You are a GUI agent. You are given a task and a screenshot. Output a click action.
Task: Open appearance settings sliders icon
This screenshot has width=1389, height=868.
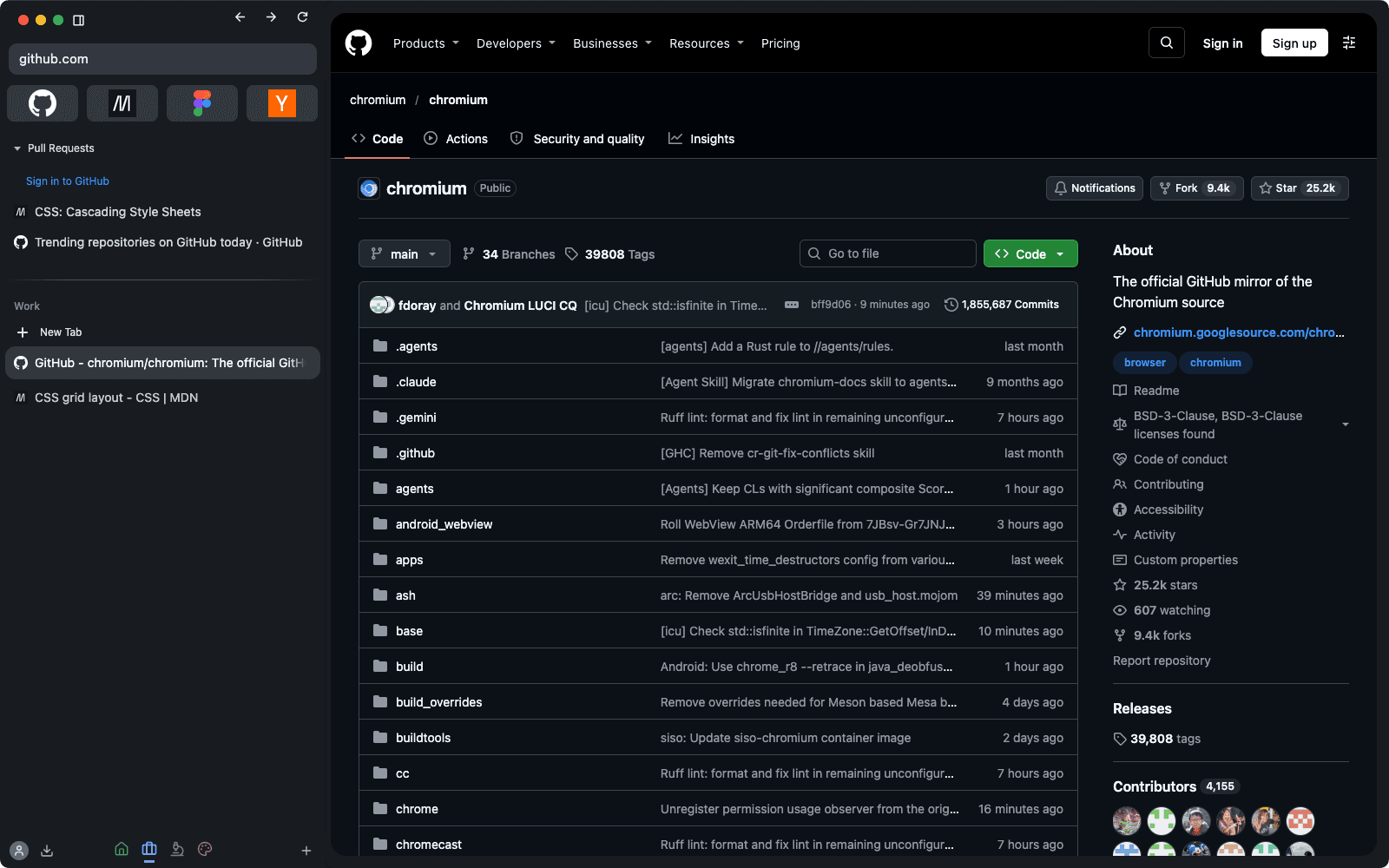[x=1349, y=43]
